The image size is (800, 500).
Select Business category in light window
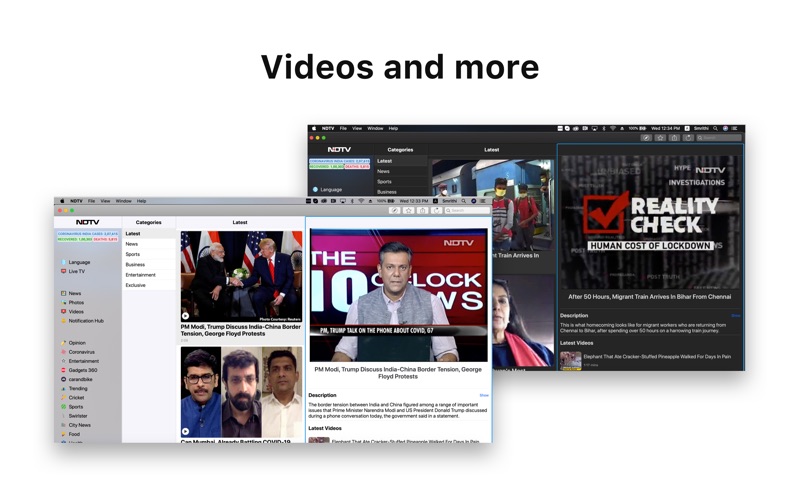pos(149,264)
